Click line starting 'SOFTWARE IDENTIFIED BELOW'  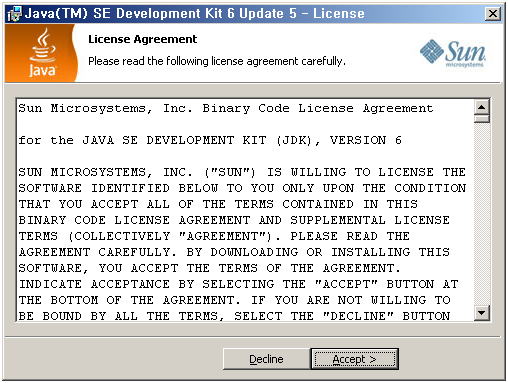click(x=242, y=188)
